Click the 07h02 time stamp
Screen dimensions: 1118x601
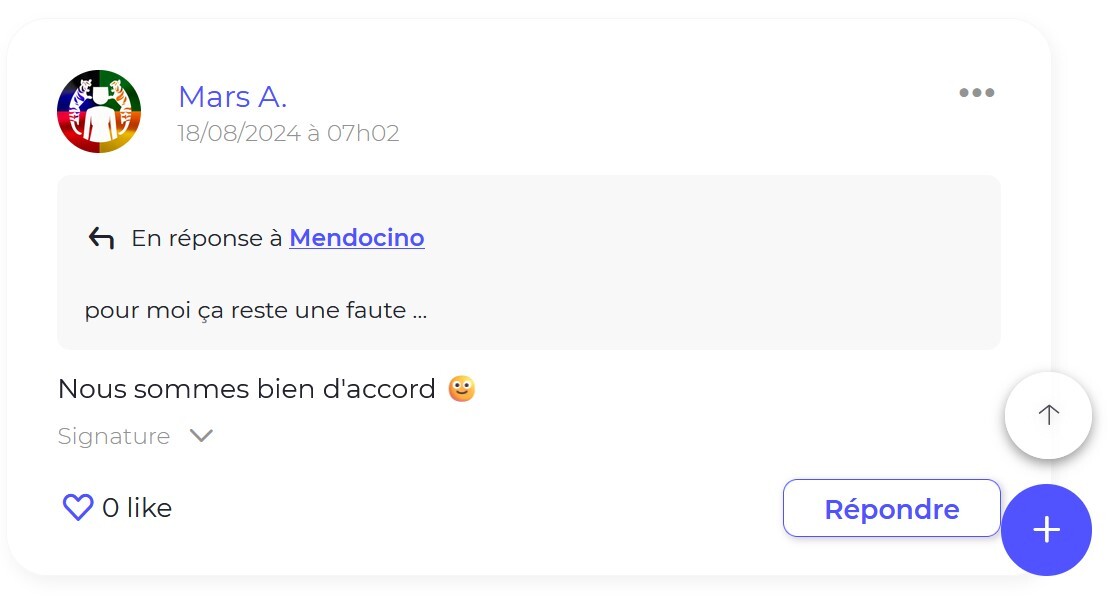click(363, 133)
